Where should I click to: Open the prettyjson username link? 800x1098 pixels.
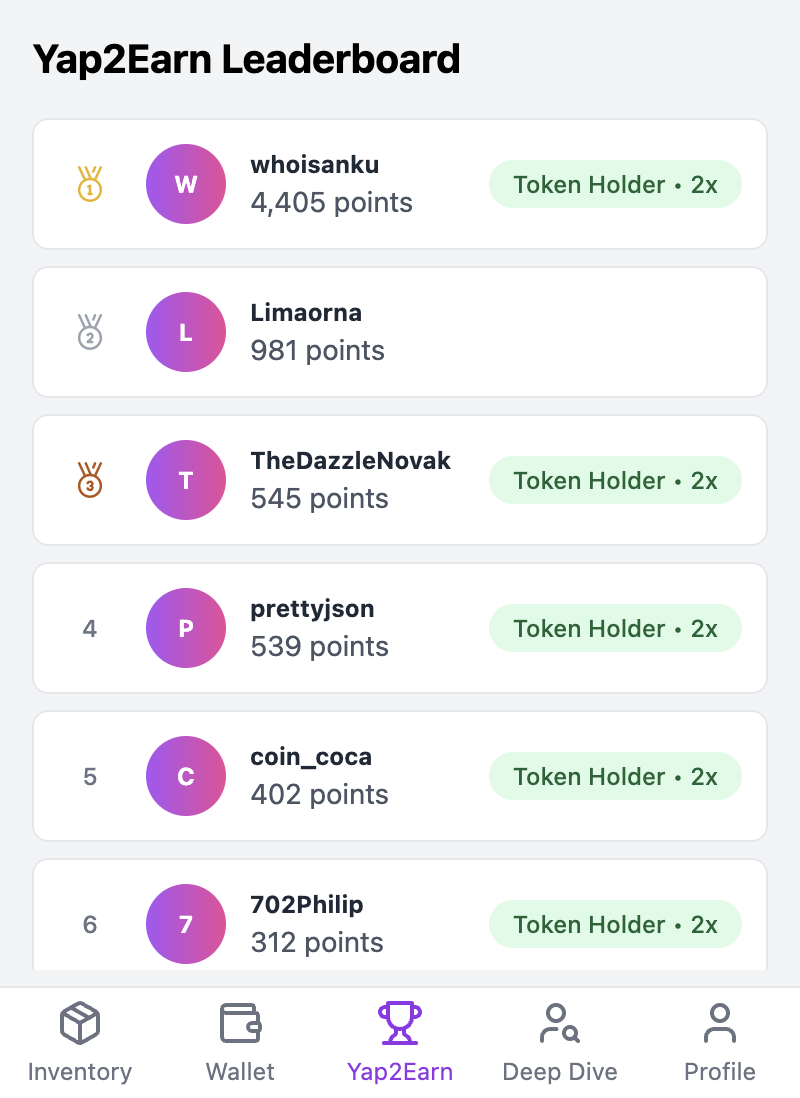[x=312, y=609]
